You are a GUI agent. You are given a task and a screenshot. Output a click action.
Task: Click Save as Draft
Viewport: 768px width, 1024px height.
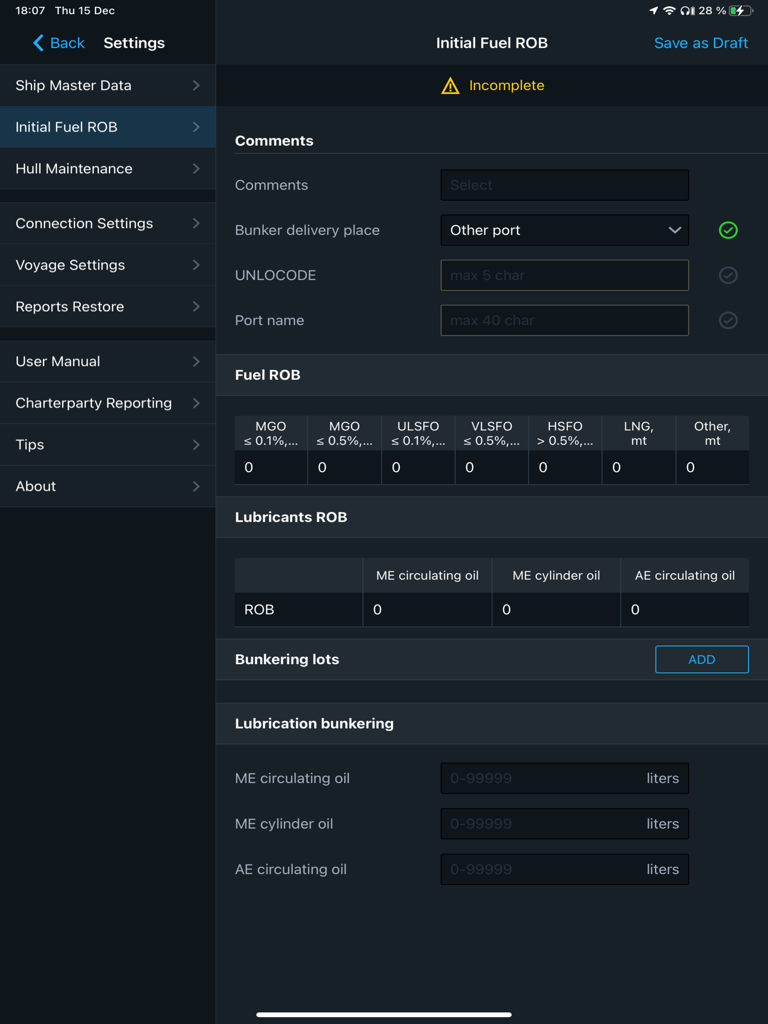(701, 43)
